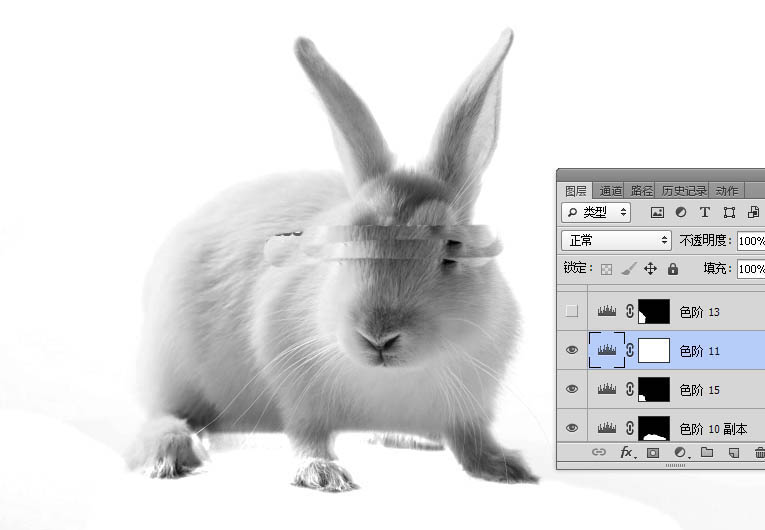Click mask link chain icon on 色阶 10 副本
Viewport: 765px width, 530px height.
630,428
